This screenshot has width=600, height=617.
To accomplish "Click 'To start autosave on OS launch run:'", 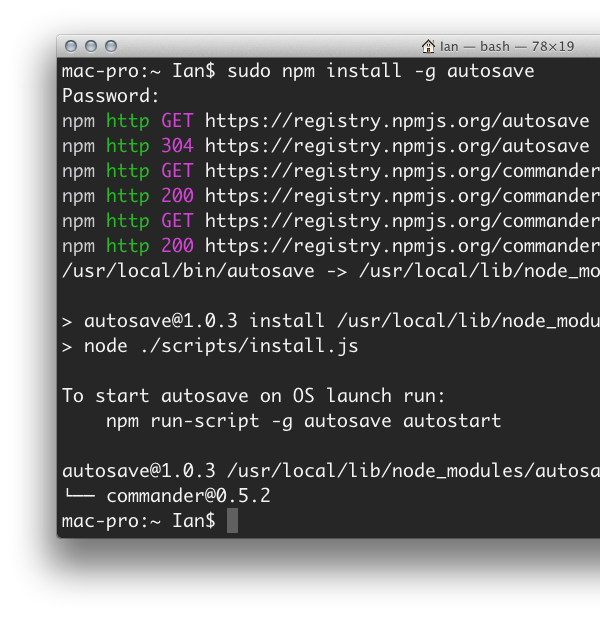I will tap(253, 396).
